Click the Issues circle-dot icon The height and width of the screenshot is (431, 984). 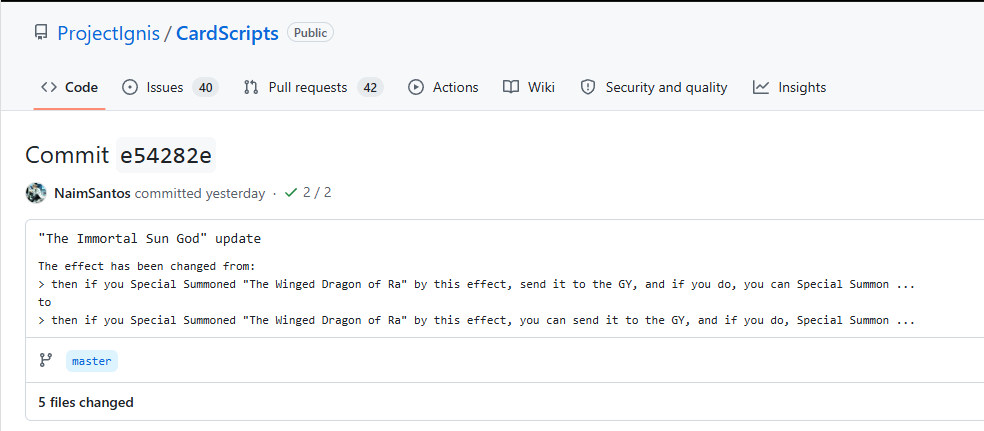[130, 87]
